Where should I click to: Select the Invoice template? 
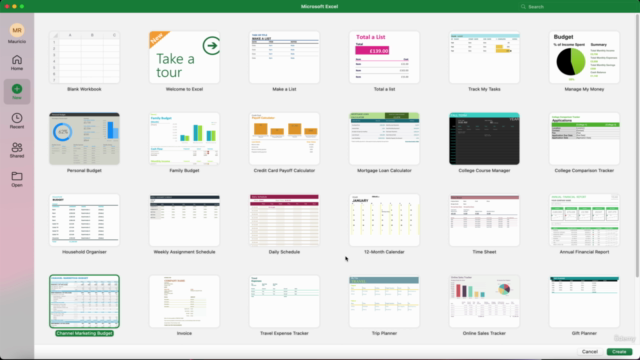point(184,301)
